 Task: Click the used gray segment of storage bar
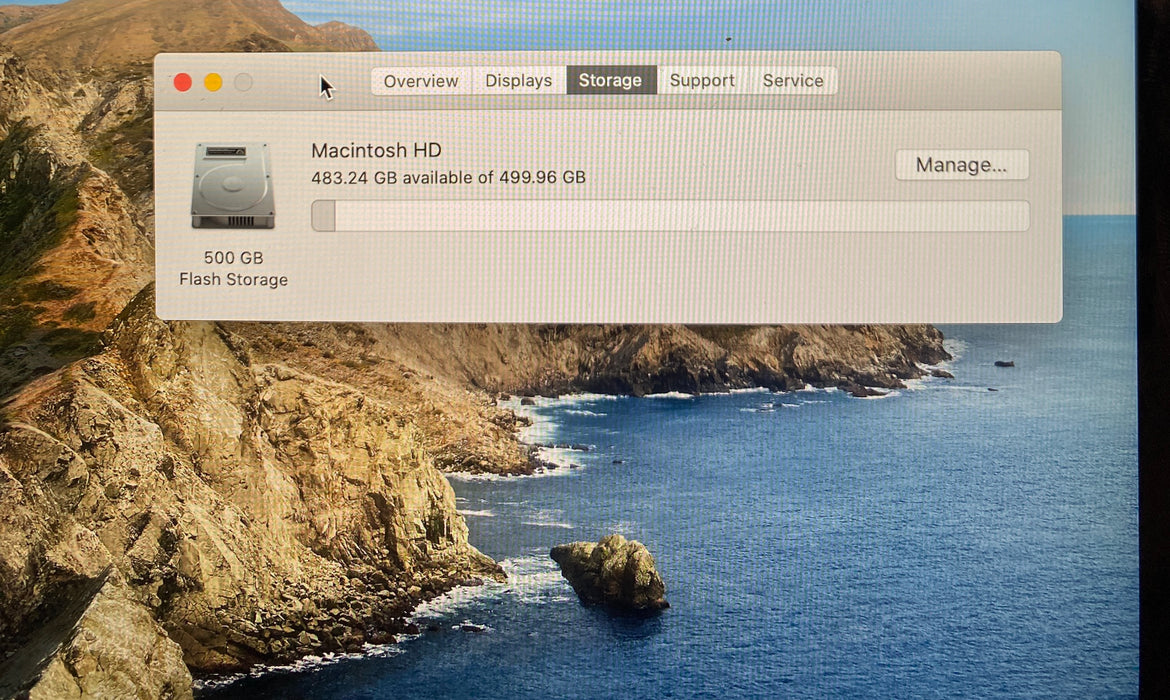(323, 216)
